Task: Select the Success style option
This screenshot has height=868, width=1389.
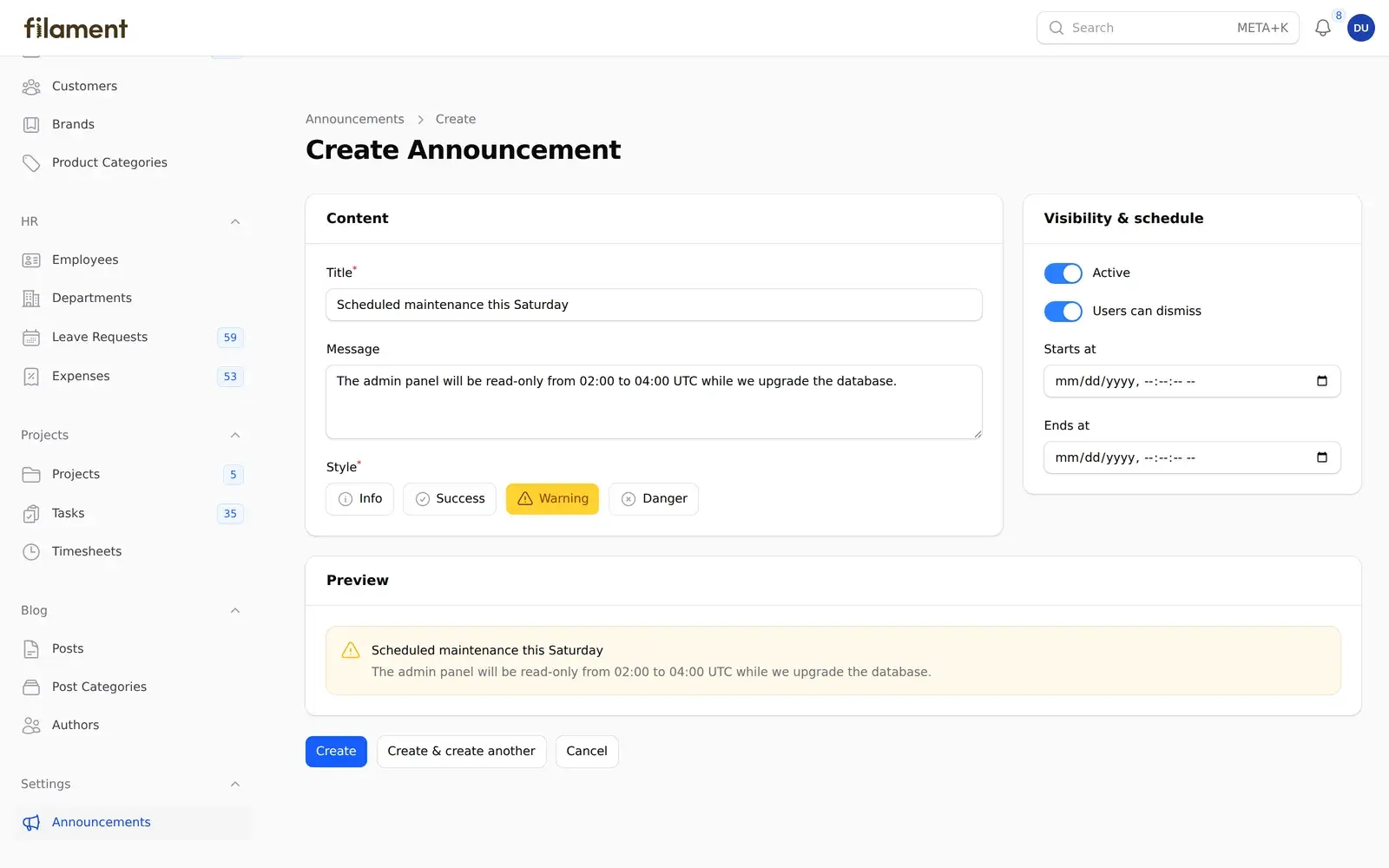Action: point(450,498)
